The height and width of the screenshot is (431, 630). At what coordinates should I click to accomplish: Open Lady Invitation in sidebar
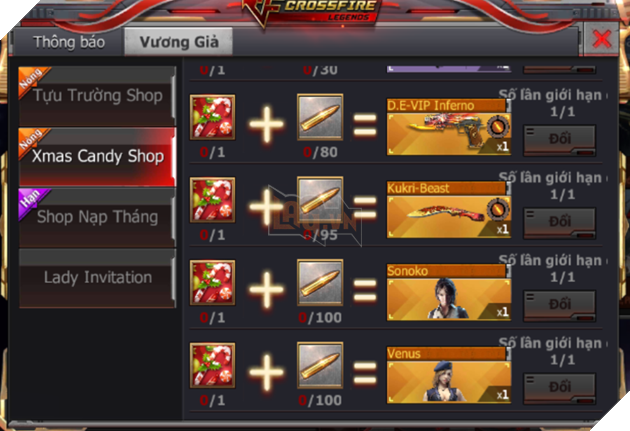(x=97, y=278)
